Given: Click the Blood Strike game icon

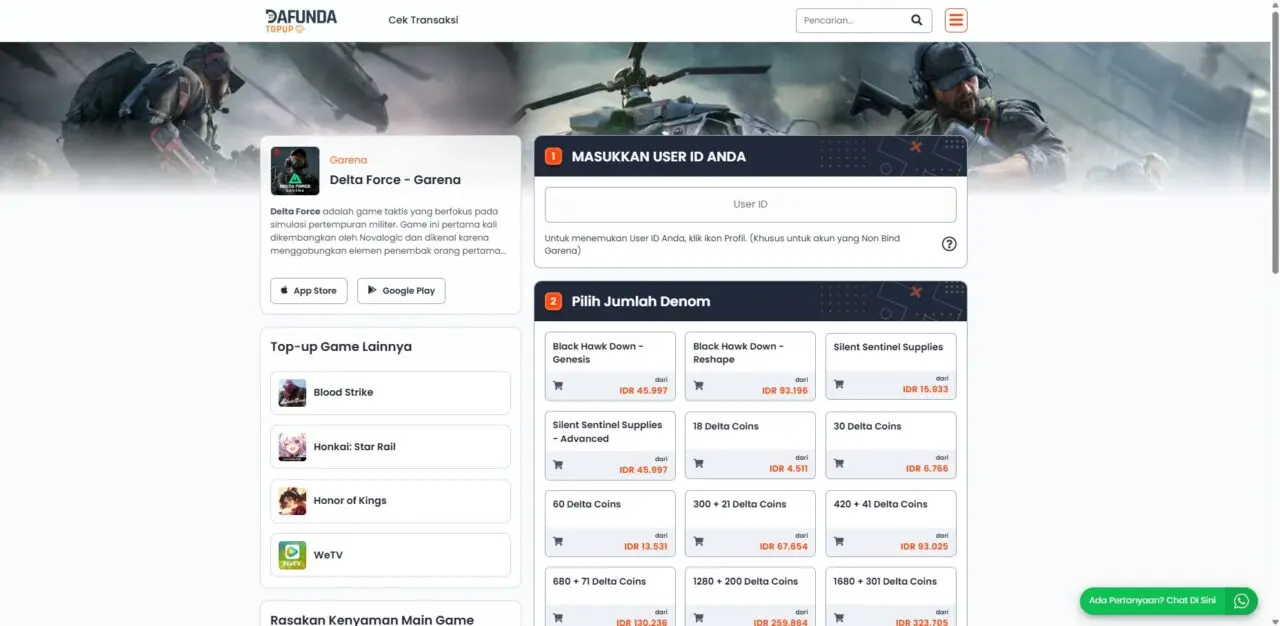Looking at the screenshot, I should [x=292, y=393].
